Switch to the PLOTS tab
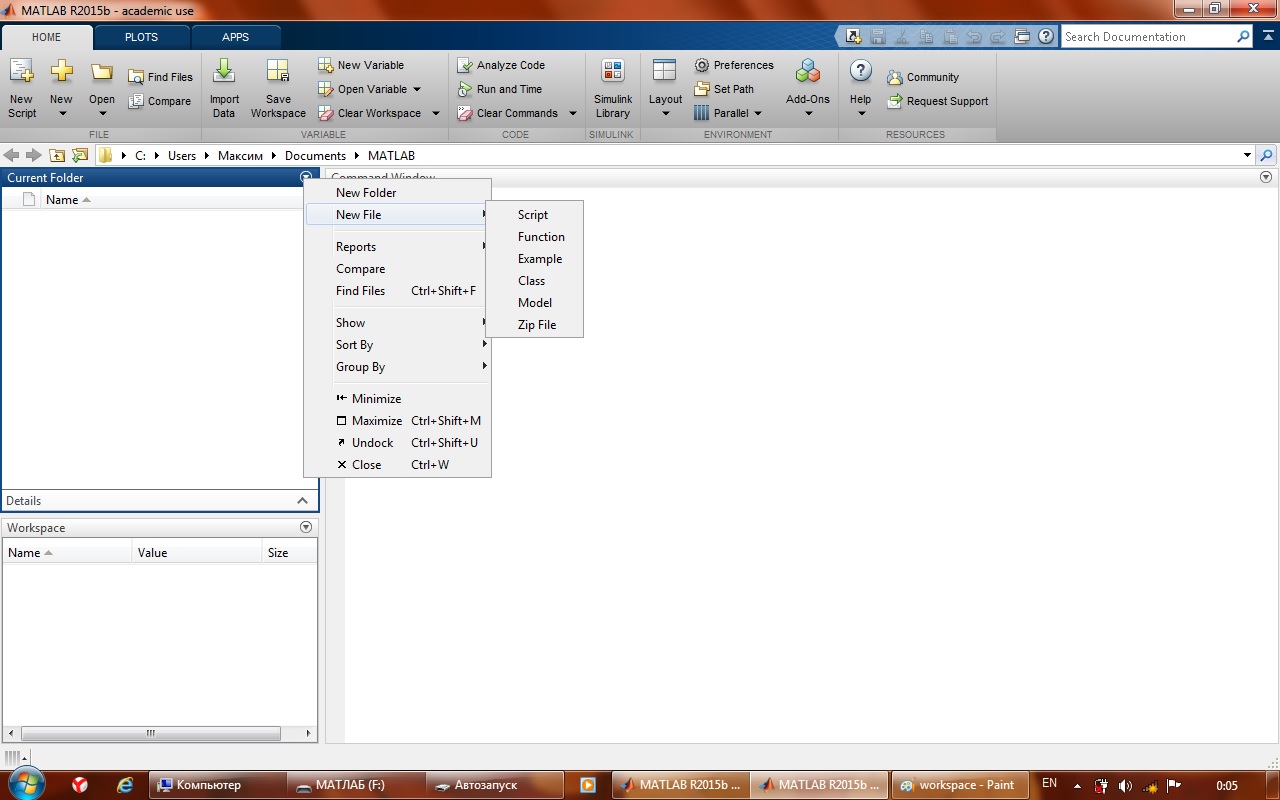The height and width of the screenshot is (800, 1280). point(141,37)
